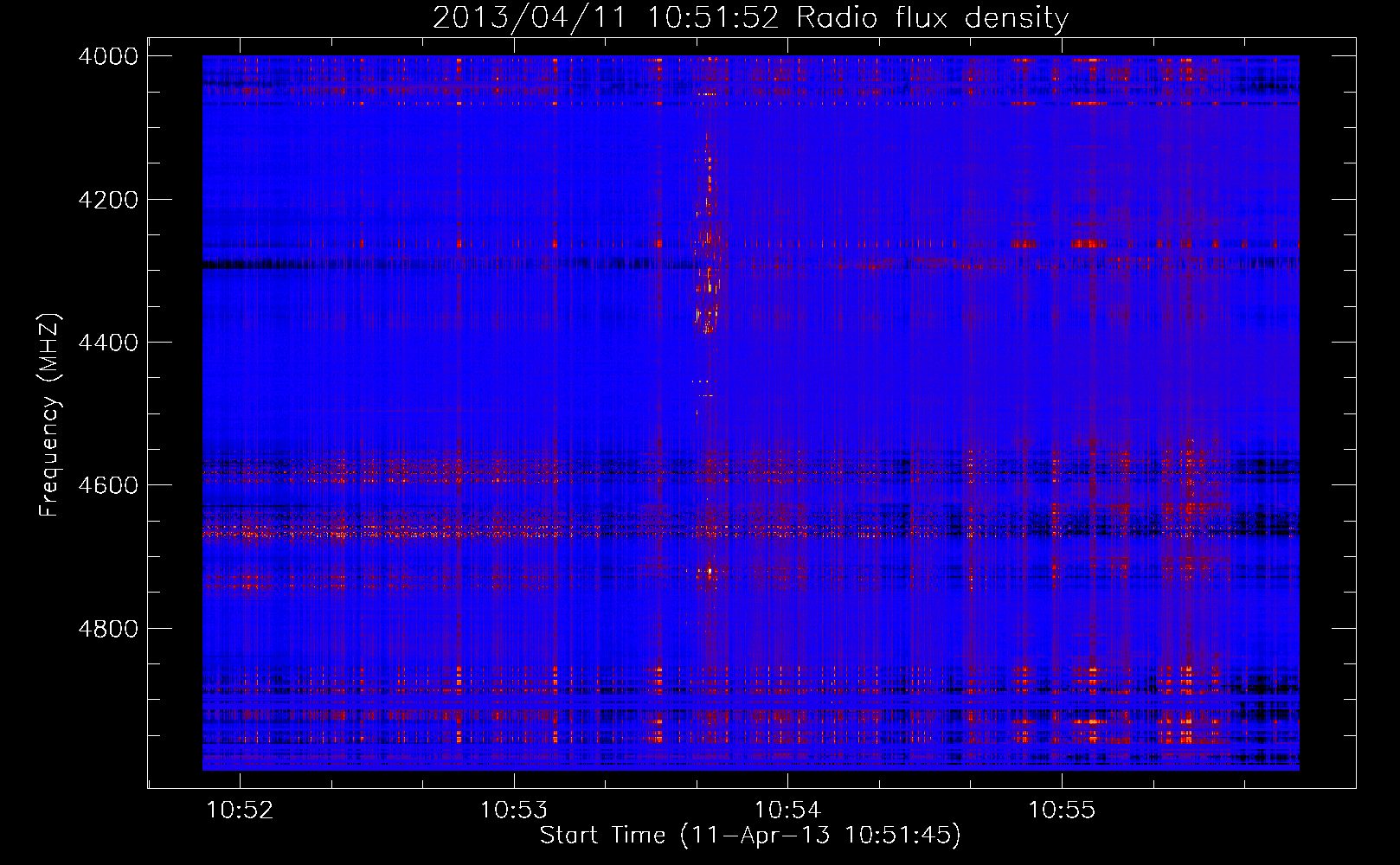Click the 4200 frequency tick label
Image resolution: width=1400 pixels, height=865 pixels.
click(107, 200)
